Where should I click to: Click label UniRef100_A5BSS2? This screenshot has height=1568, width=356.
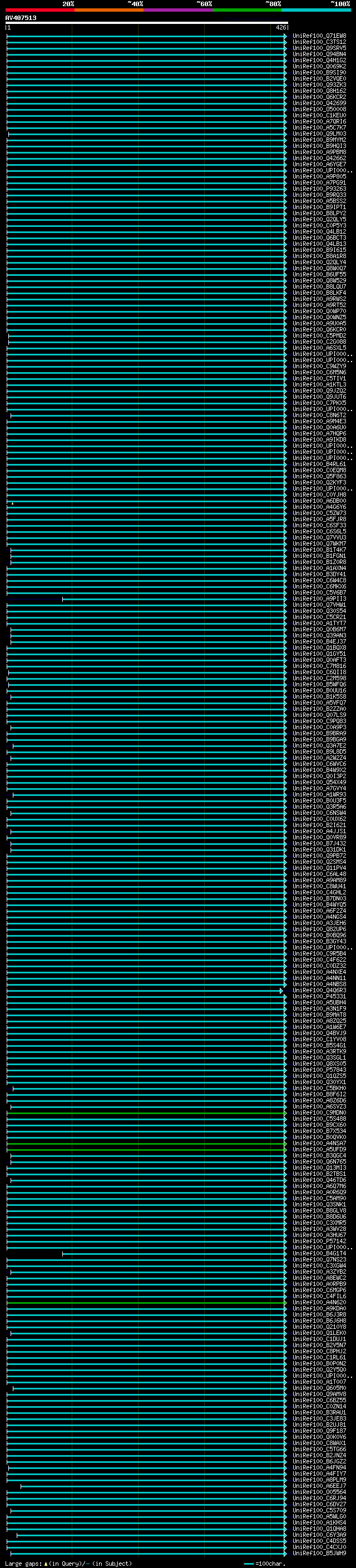[319, 201]
